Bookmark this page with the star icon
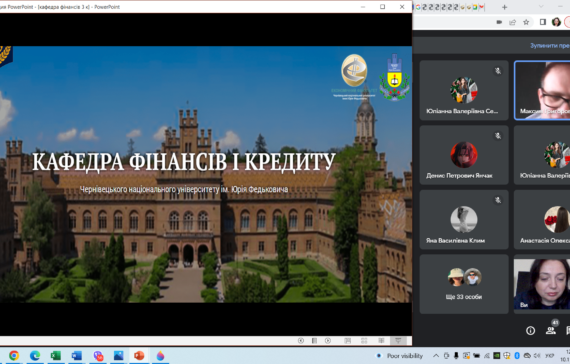 click(526, 22)
